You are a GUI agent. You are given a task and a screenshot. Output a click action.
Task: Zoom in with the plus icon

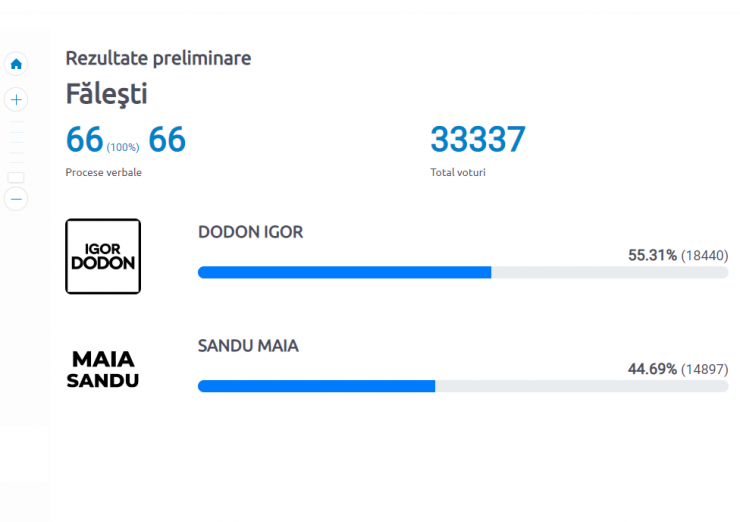[16, 100]
